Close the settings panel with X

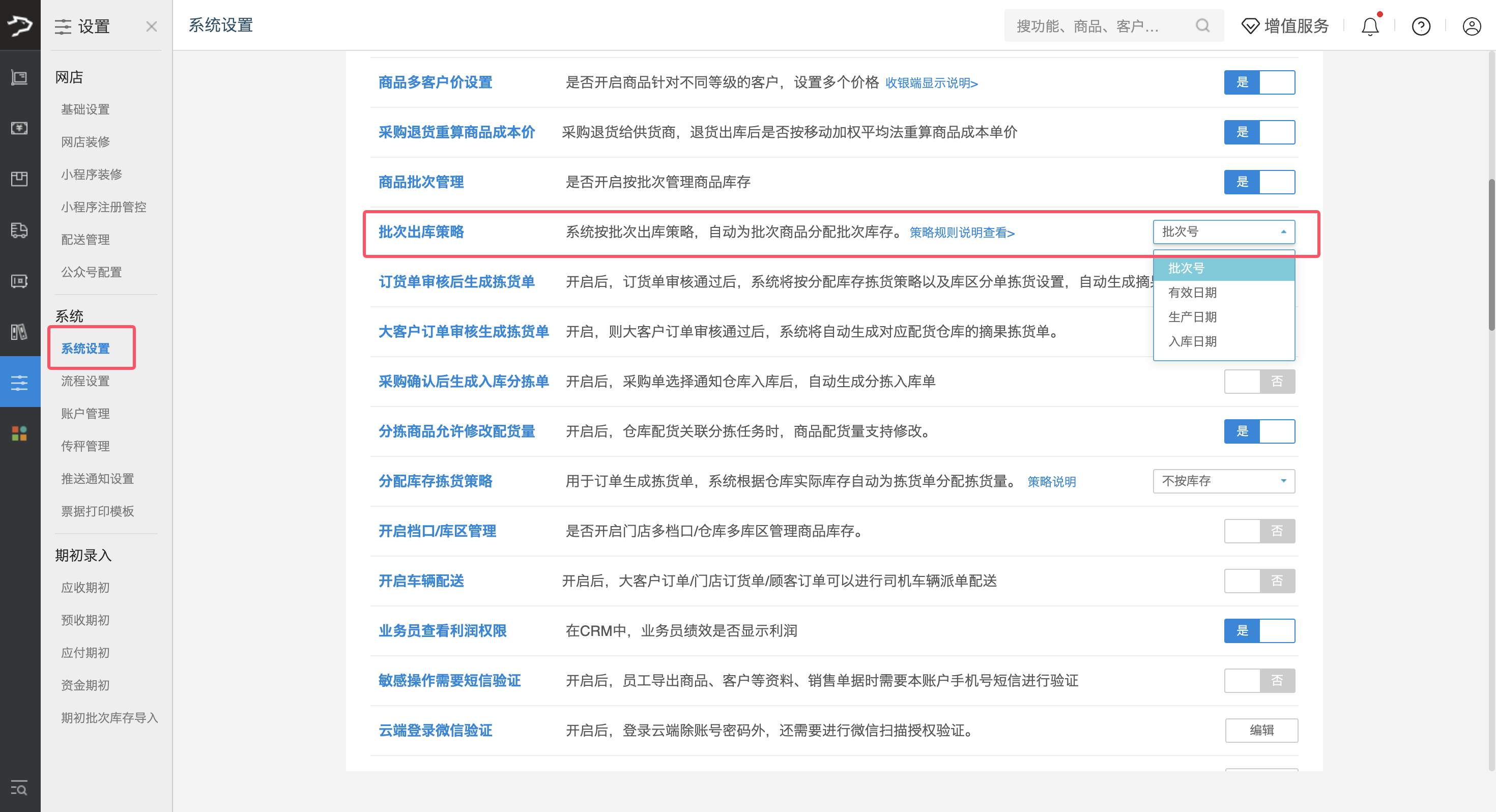coord(152,26)
